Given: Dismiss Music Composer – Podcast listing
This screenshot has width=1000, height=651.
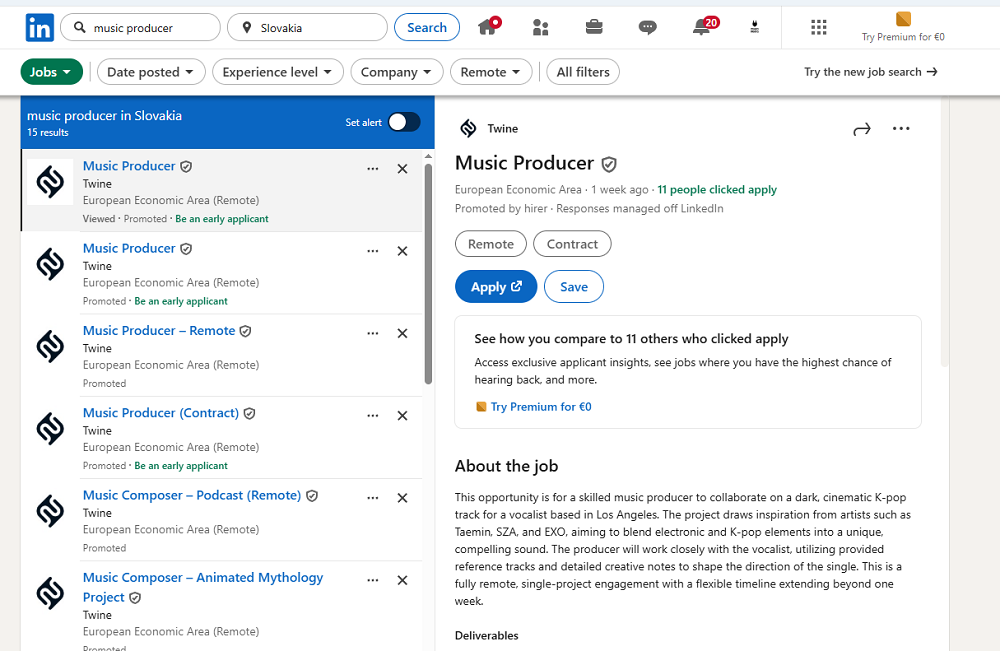Looking at the screenshot, I should coord(402,498).
